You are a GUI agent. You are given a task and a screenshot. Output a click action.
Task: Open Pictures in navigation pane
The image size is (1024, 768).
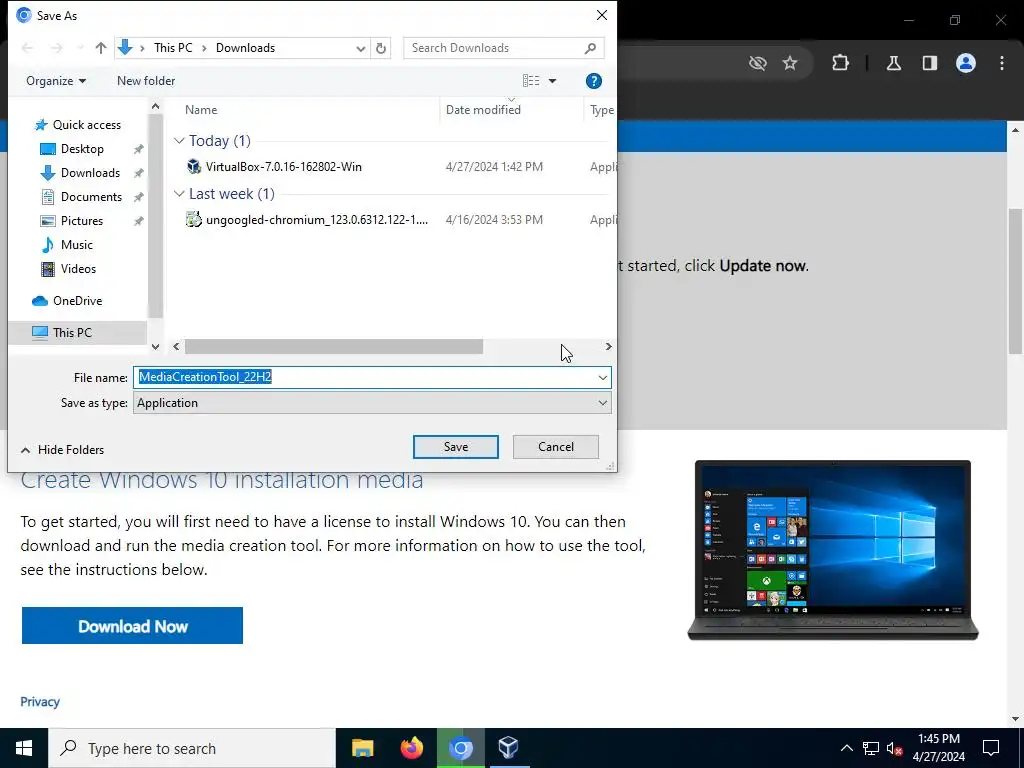(x=82, y=221)
